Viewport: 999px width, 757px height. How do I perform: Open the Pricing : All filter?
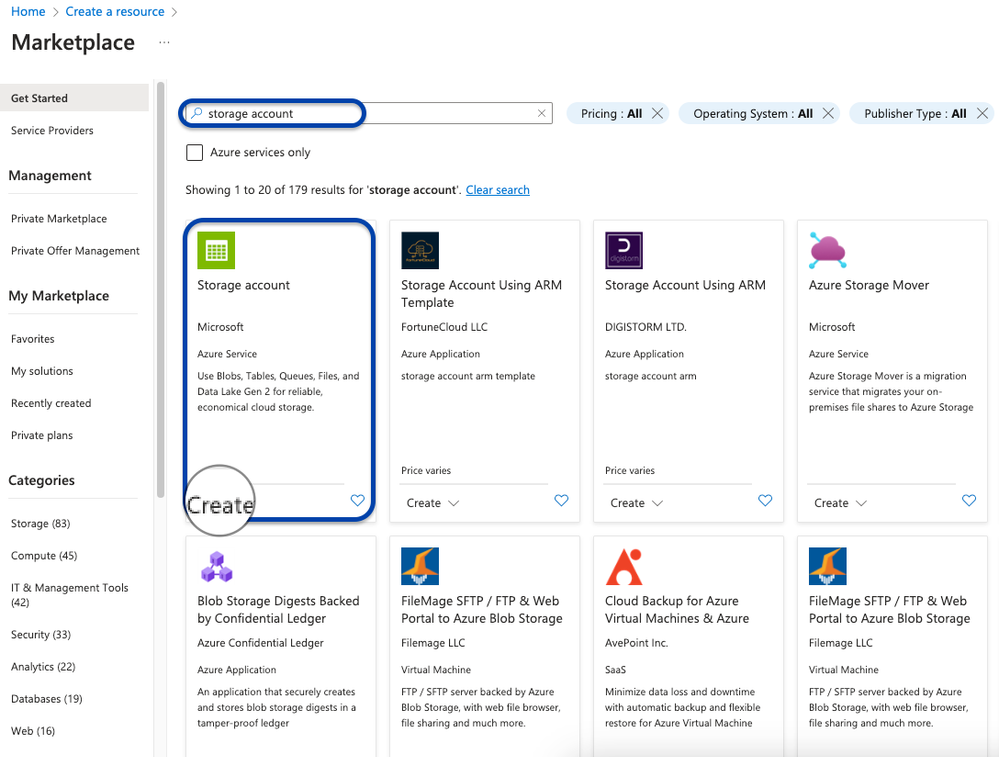point(611,113)
